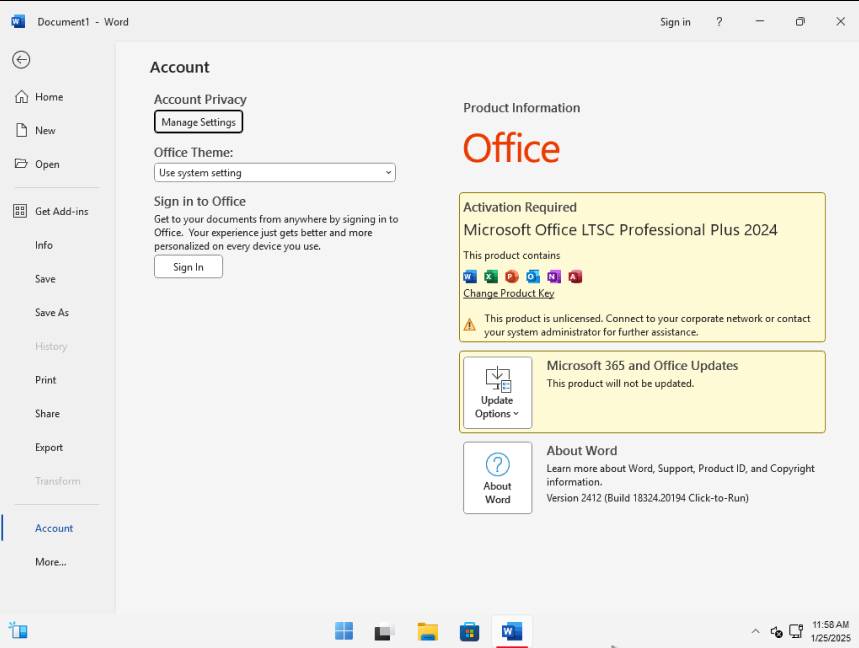Open the Print page
The image size is (859, 648).
45,380
